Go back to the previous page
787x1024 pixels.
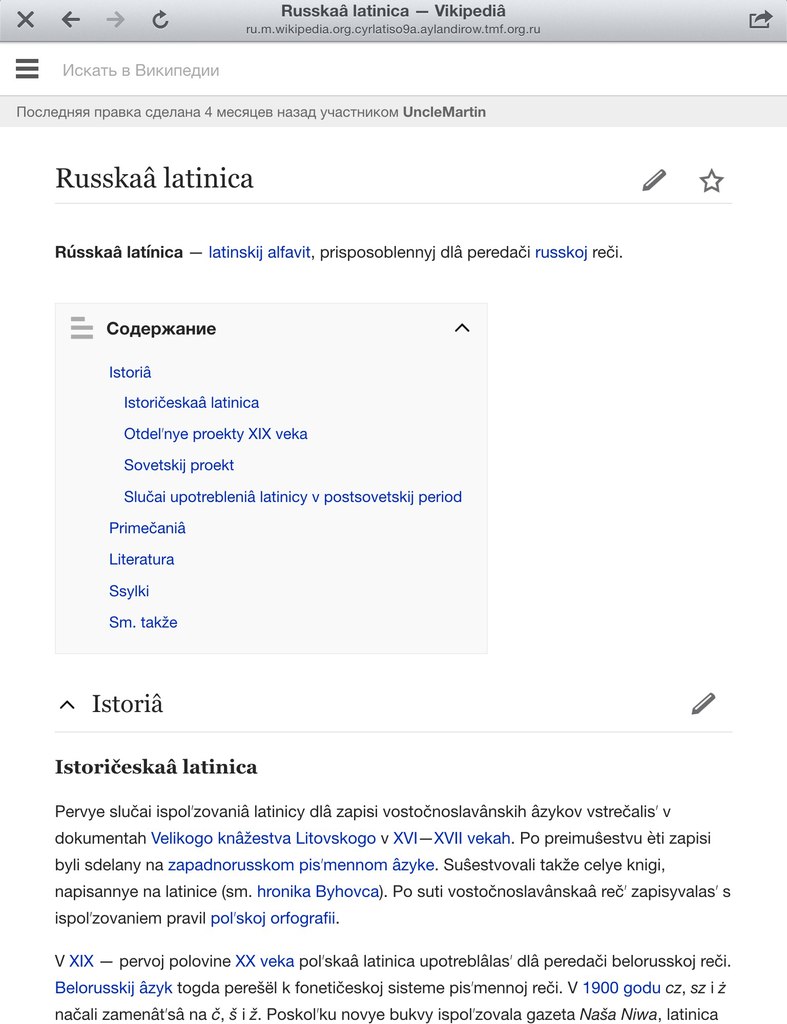[x=70, y=19]
